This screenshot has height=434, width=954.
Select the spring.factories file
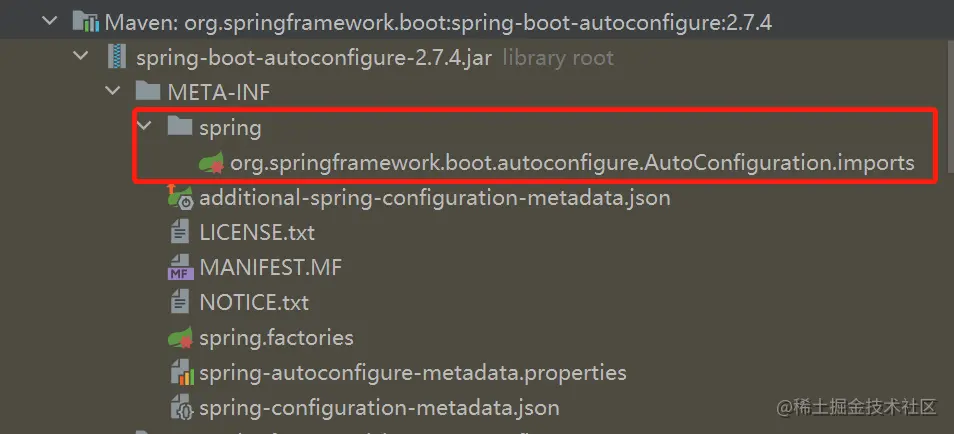pyautogui.click(x=276, y=338)
